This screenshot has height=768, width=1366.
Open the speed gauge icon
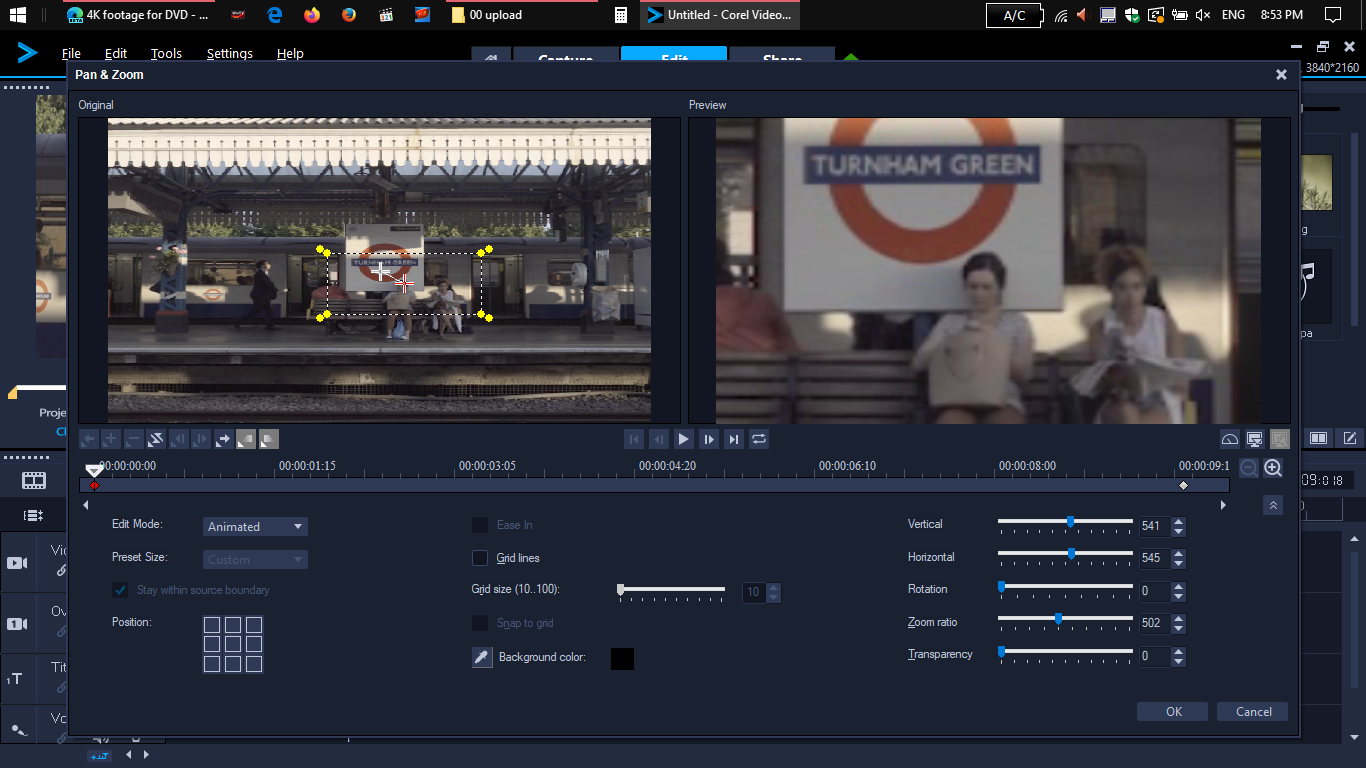point(1230,439)
